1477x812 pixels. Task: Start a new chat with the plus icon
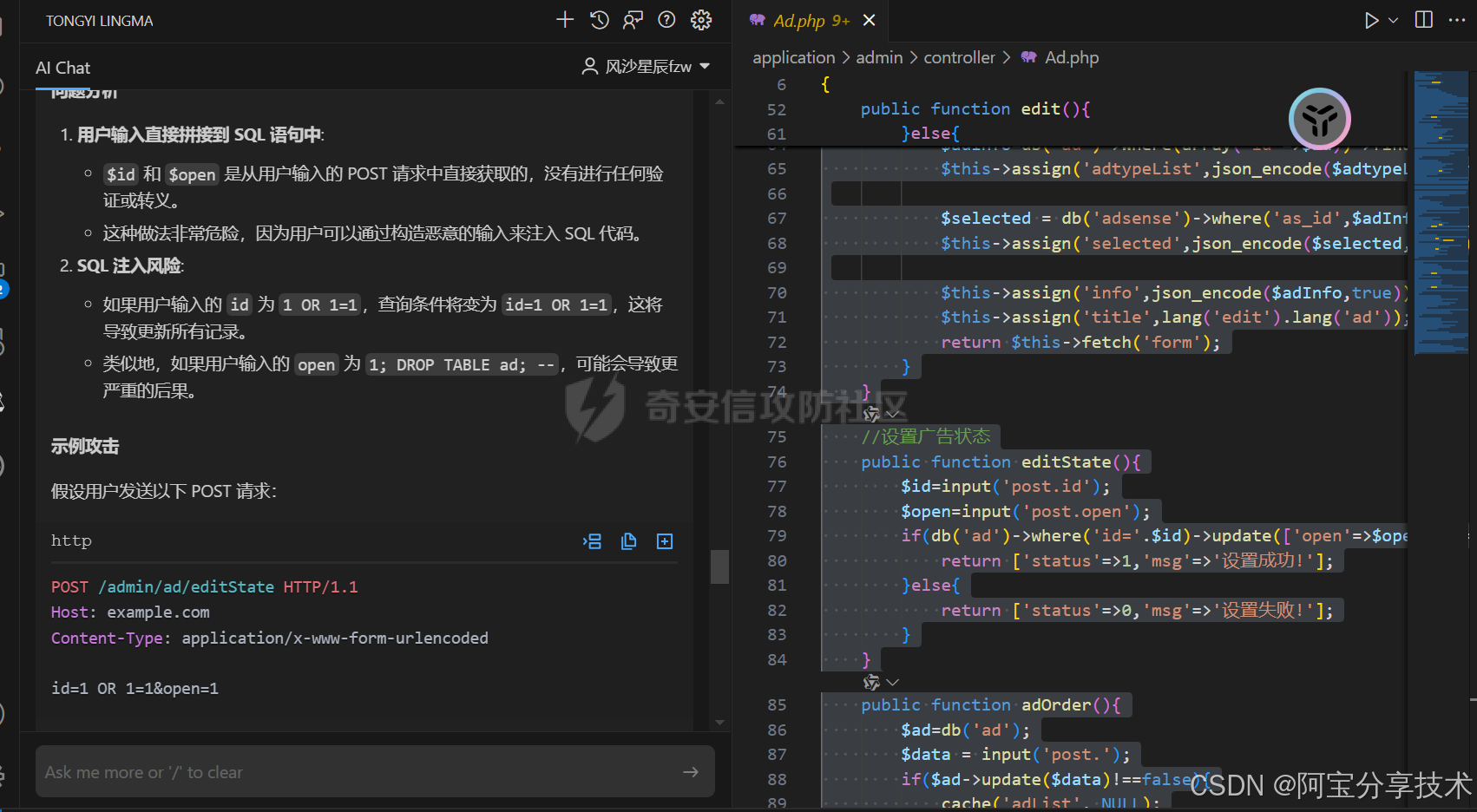(565, 20)
